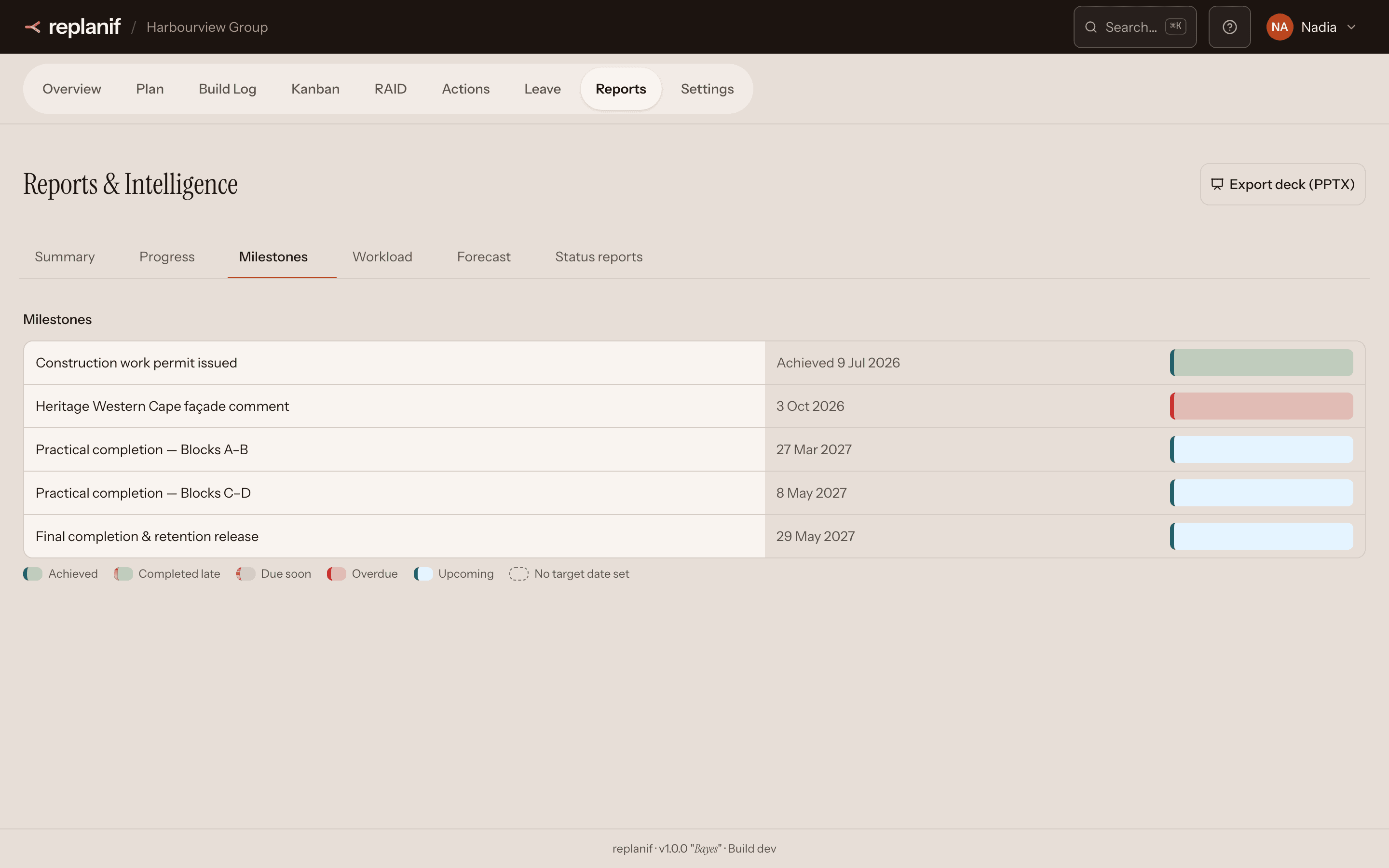Screen dimensions: 1389x868
Task: Click the Upcoming legend swatch
Action: coord(423,574)
